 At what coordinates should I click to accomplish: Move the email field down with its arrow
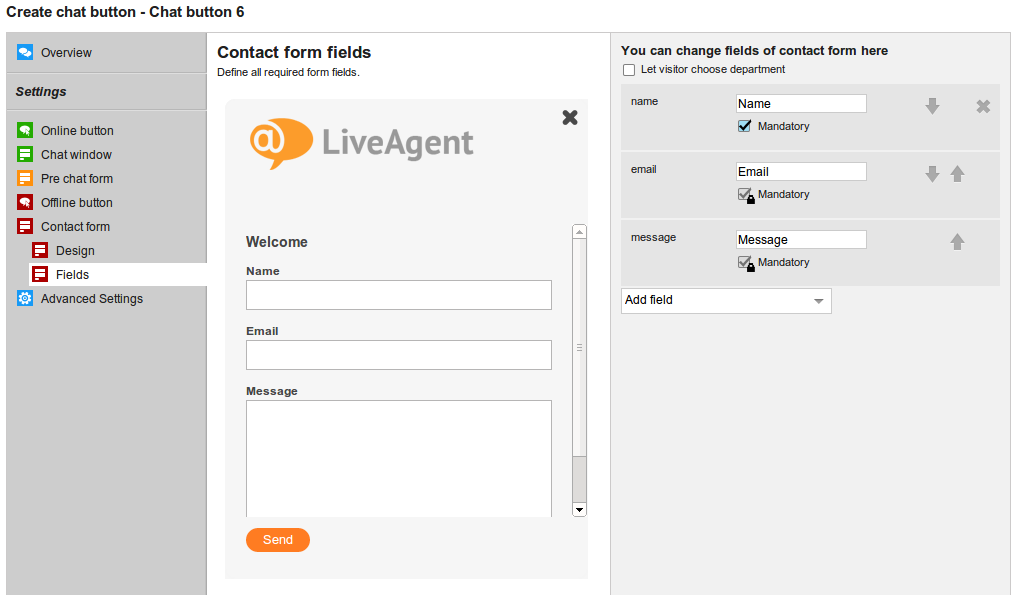(x=932, y=174)
